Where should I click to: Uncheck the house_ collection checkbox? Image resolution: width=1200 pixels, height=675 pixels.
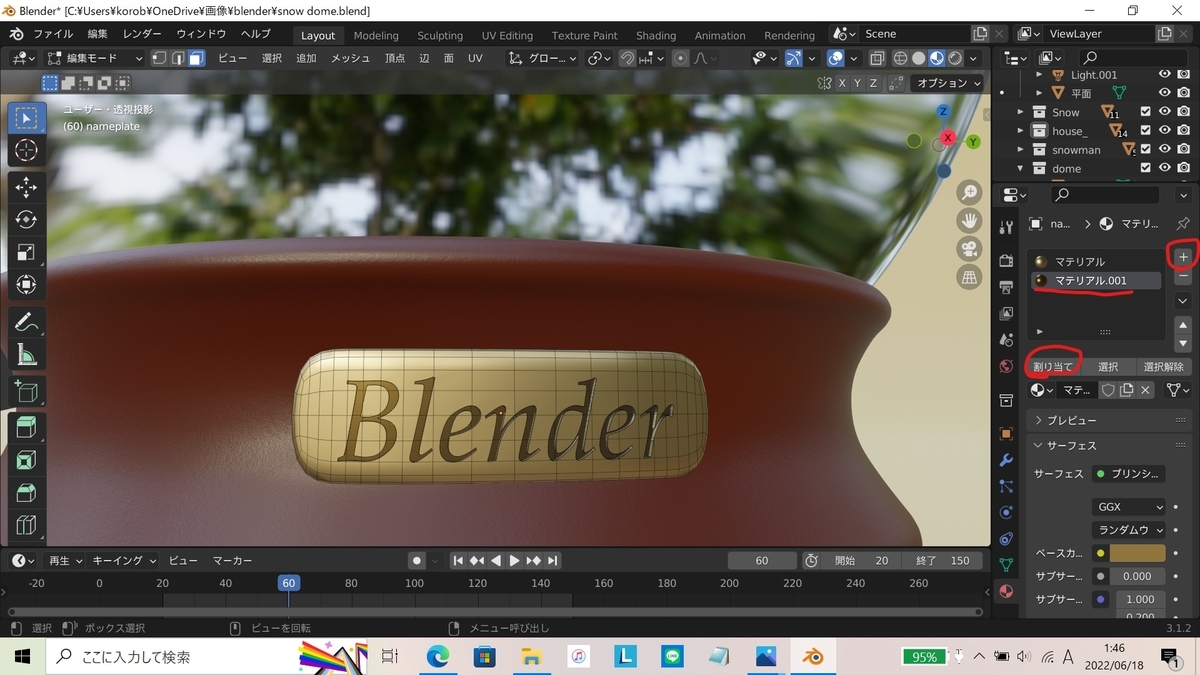[1146, 131]
